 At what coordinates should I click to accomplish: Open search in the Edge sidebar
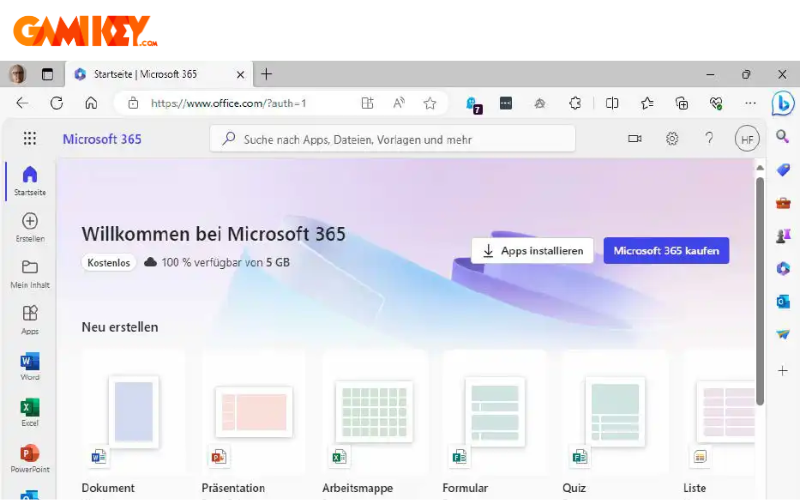tap(783, 136)
